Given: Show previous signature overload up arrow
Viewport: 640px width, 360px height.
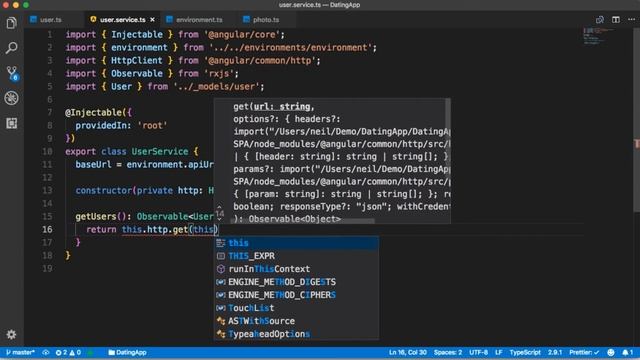Looking at the screenshot, I should pyautogui.click(x=220, y=208).
